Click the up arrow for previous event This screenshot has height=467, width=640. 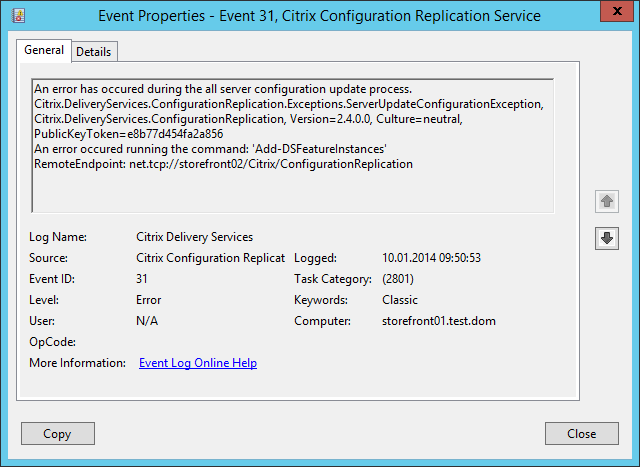coord(607,201)
